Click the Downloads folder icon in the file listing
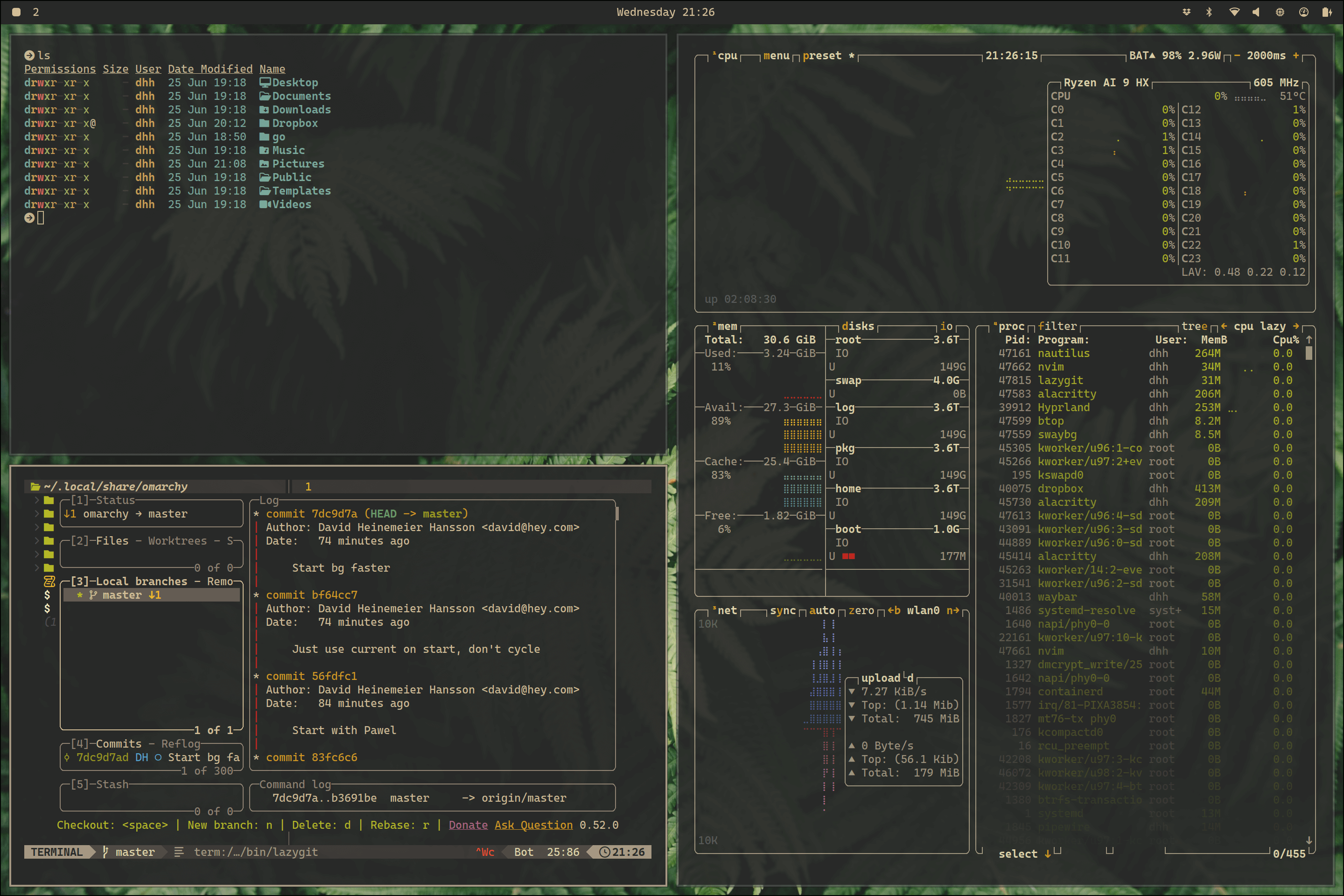Screen dimensions: 1344x896 tap(265, 109)
